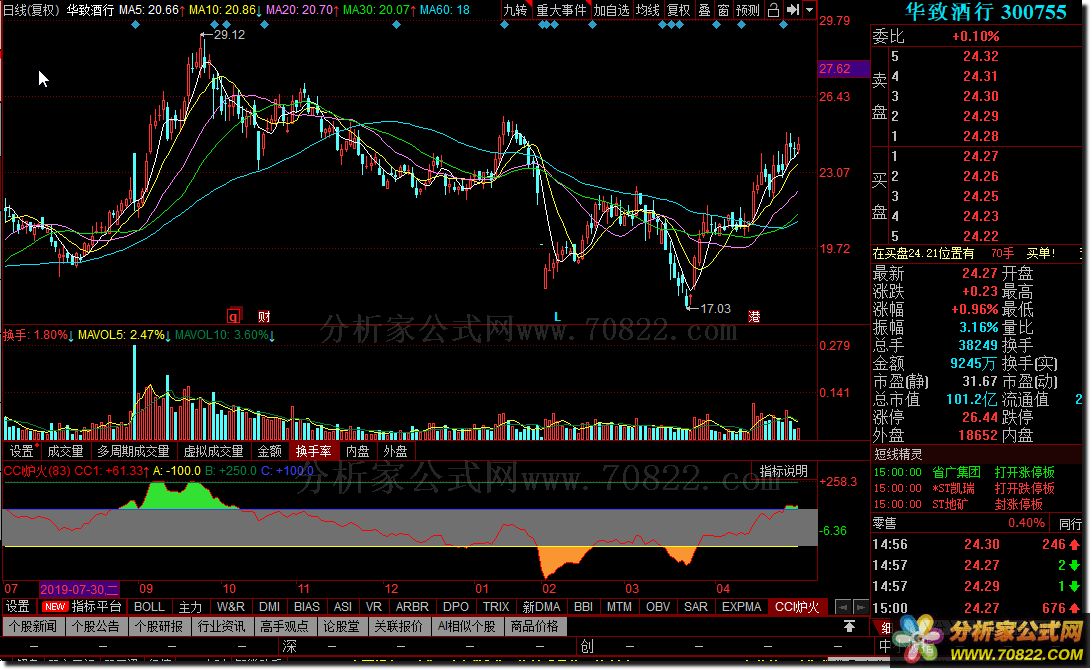Add stock via 加自选 button
Viewport: 1092px width, 670px height.
(x=611, y=10)
